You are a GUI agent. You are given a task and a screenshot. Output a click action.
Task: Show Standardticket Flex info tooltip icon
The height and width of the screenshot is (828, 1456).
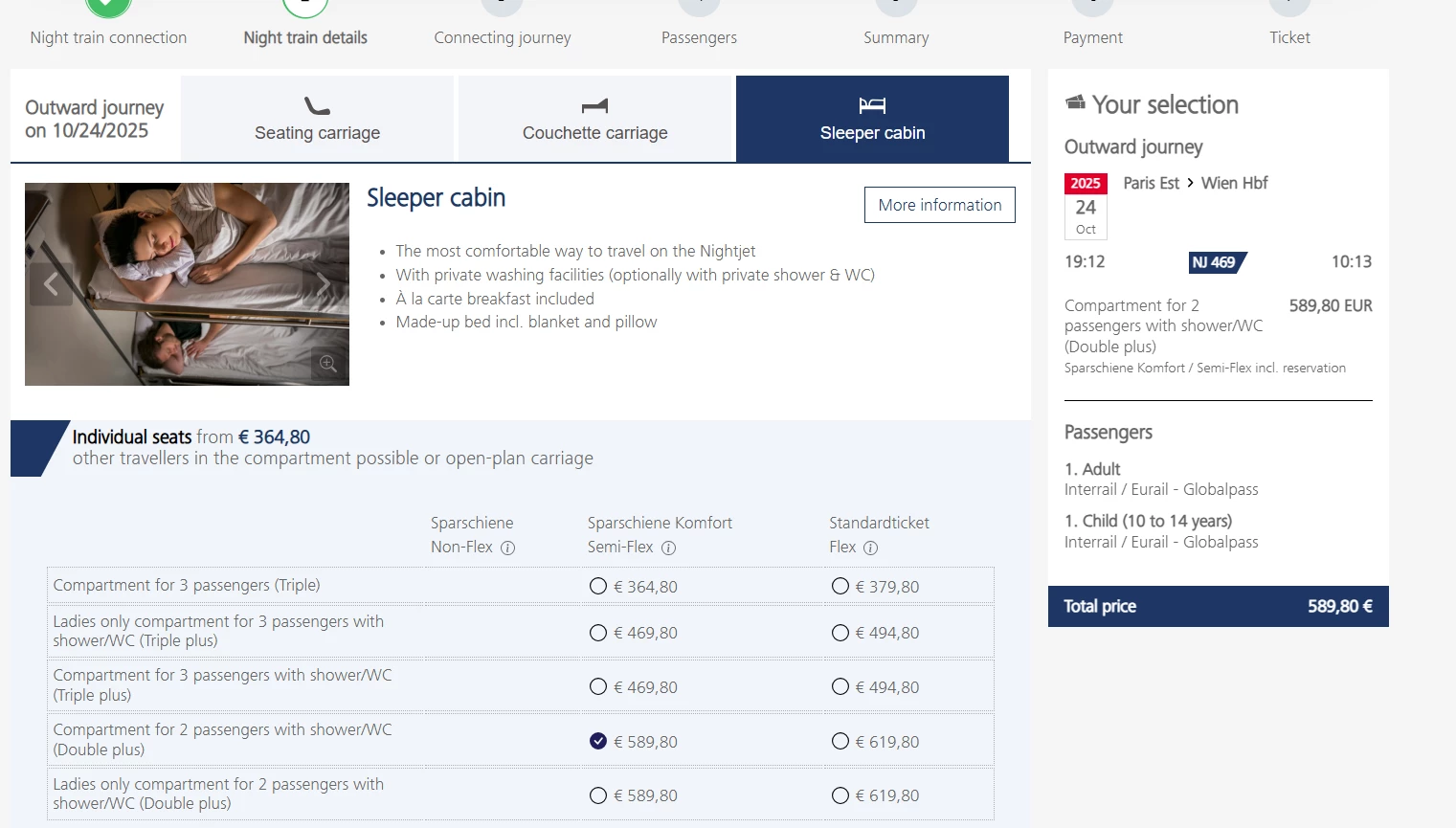870,548
